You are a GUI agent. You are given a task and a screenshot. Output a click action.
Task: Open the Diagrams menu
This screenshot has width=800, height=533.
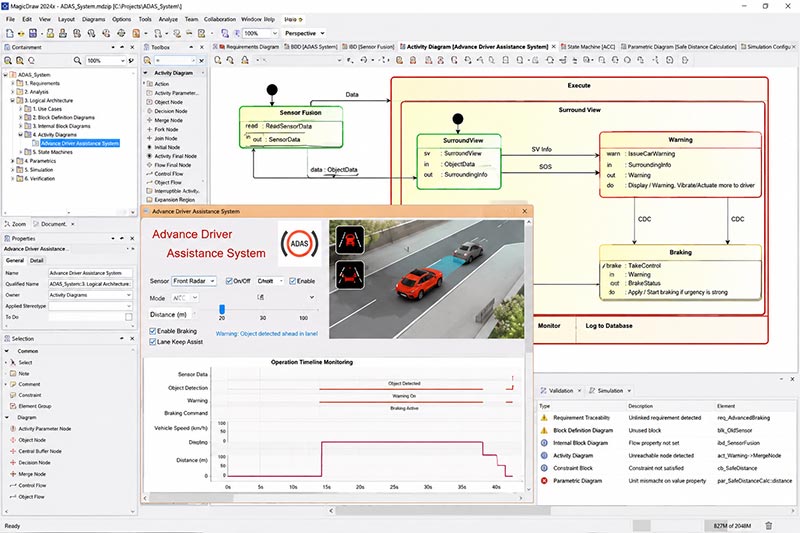93,19
